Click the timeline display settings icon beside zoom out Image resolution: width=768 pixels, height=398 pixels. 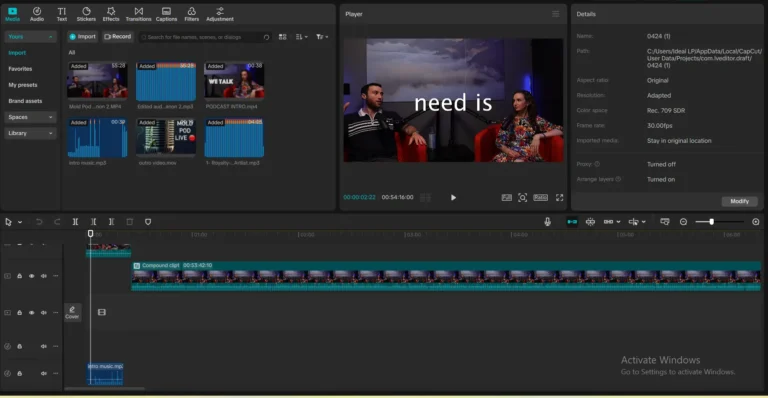665,222
